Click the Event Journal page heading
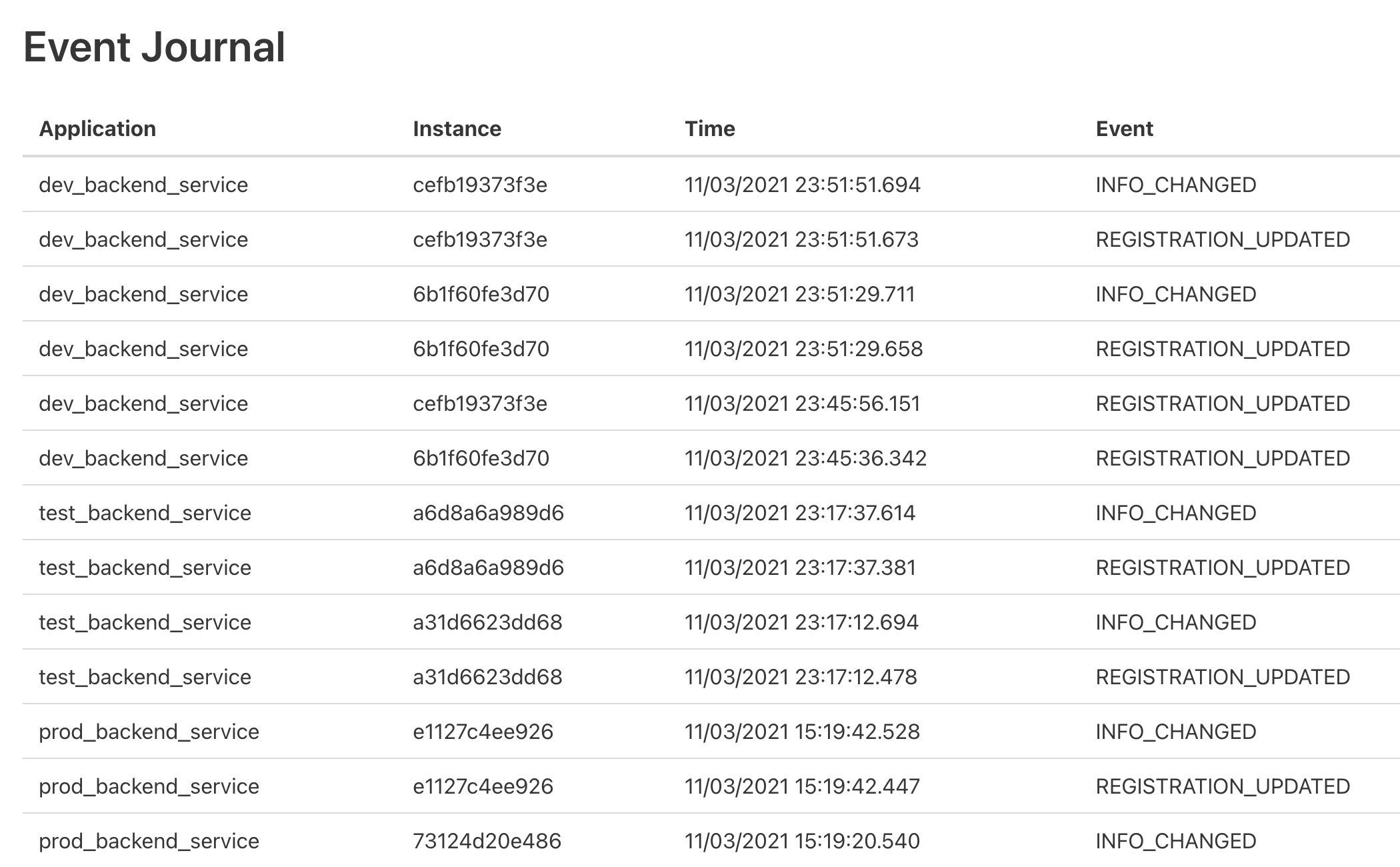This screenshot has width=1400, height=867. tap(154, 47)
